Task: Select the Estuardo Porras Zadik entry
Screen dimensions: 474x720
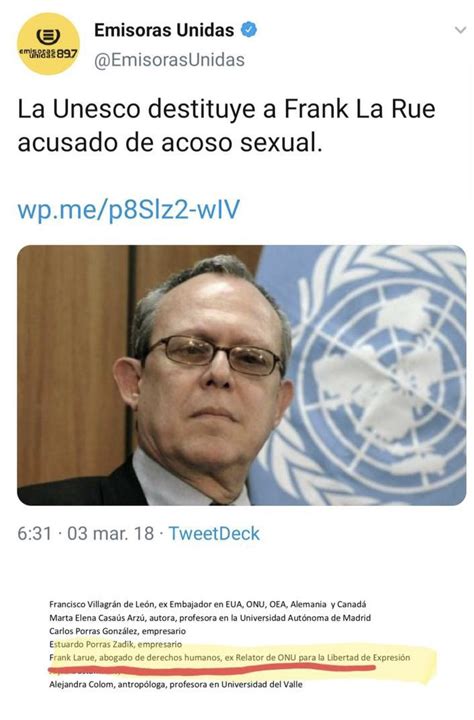Action: tap(116, 644)
